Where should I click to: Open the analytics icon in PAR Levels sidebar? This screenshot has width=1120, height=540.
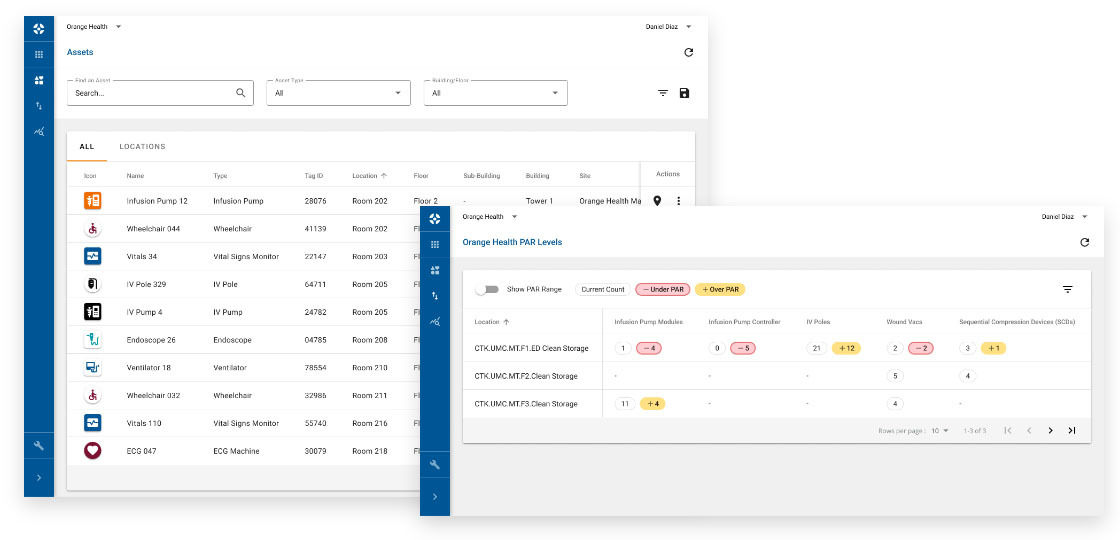(435, 321)
